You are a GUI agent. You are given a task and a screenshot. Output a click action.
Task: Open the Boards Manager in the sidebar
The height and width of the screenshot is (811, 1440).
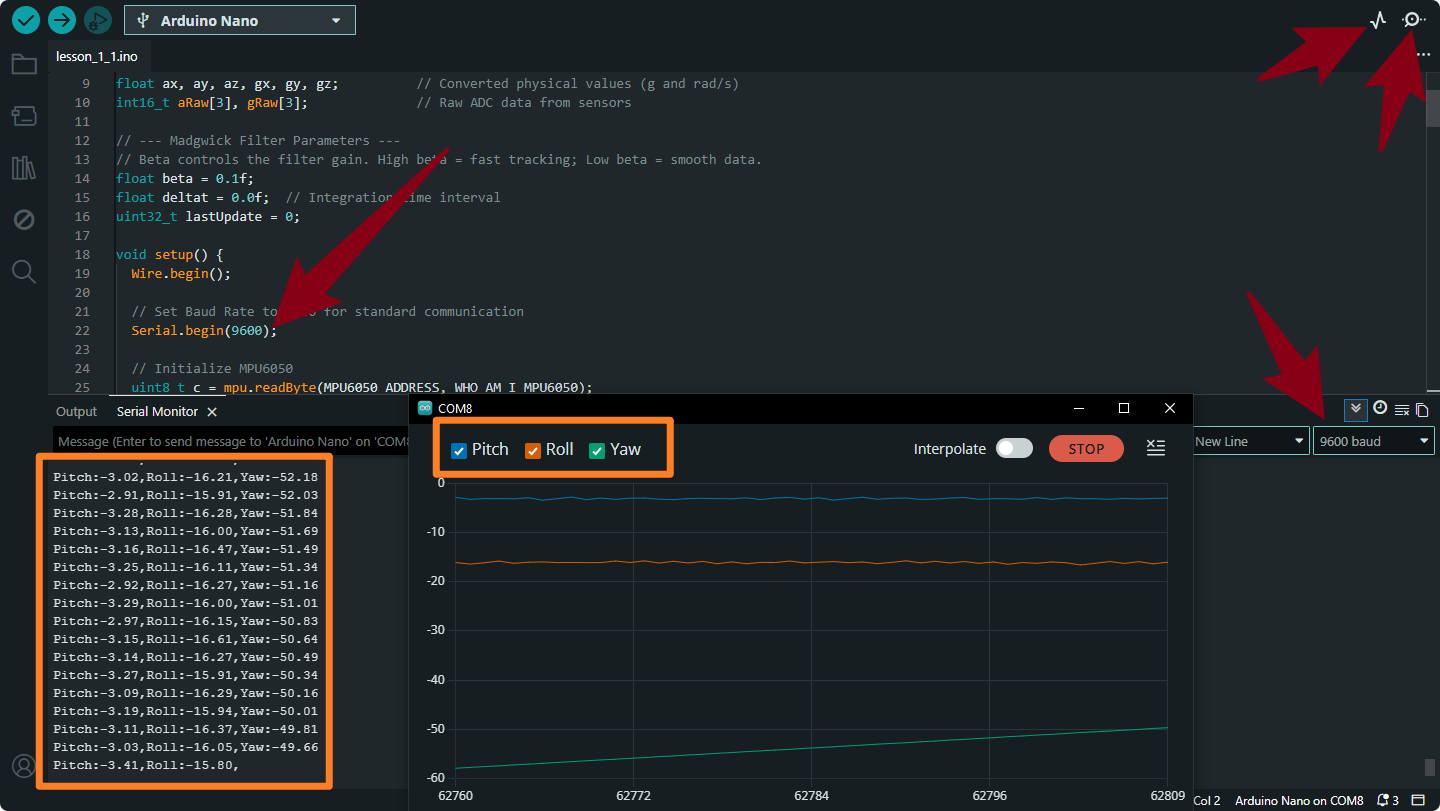24,116
